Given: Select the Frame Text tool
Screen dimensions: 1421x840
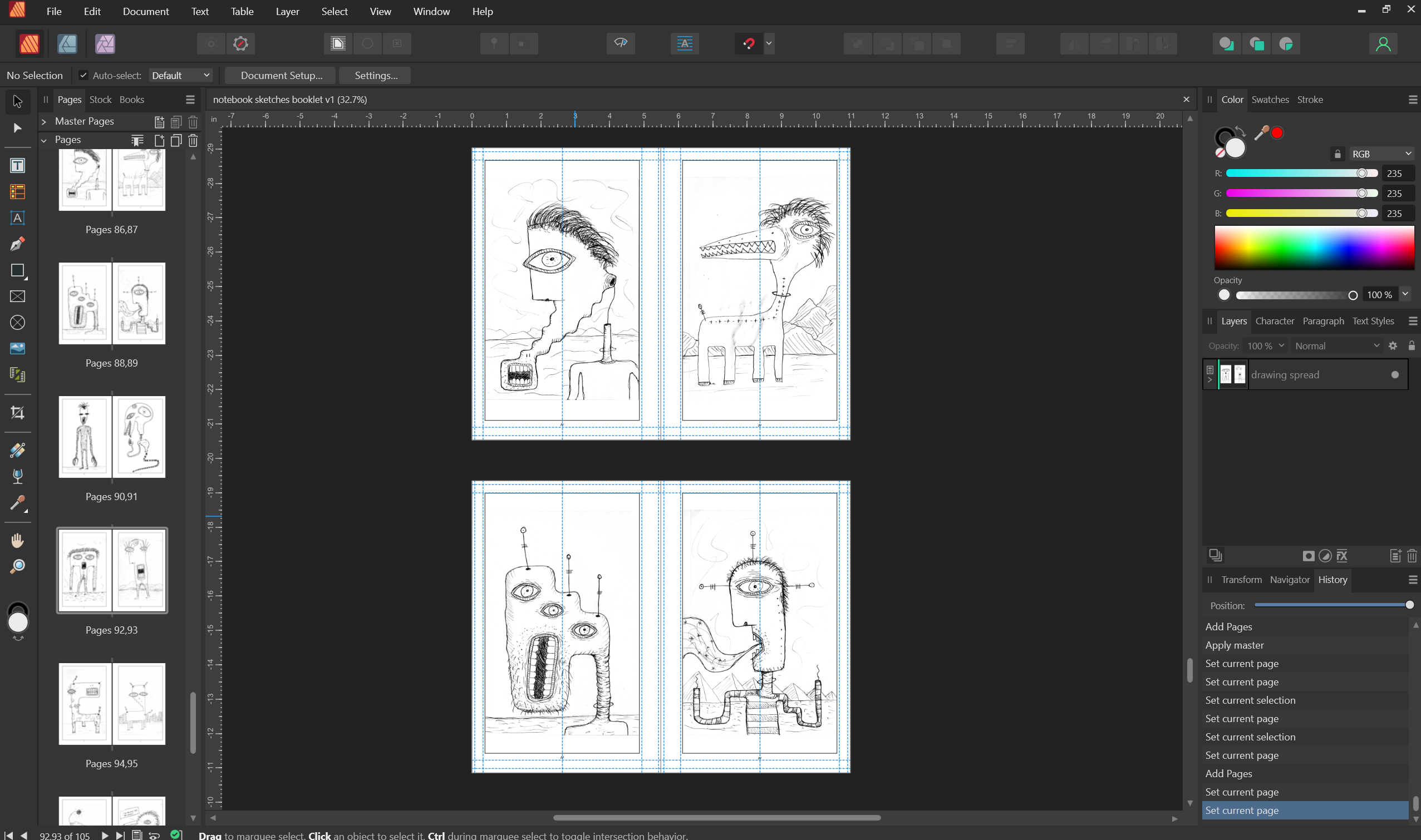Looking at the screenshot, I should pos(18,166).
